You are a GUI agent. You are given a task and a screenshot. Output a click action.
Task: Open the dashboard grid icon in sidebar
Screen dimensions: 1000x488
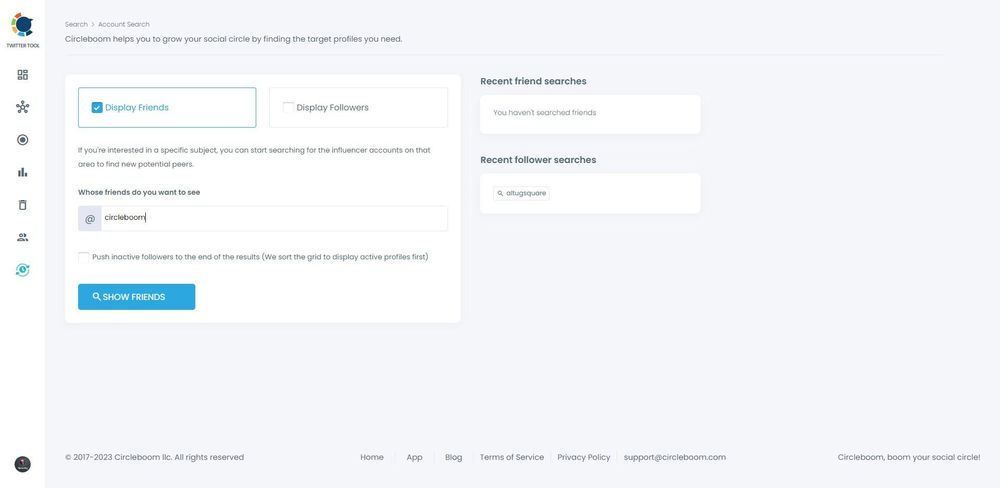coord(23,75)
